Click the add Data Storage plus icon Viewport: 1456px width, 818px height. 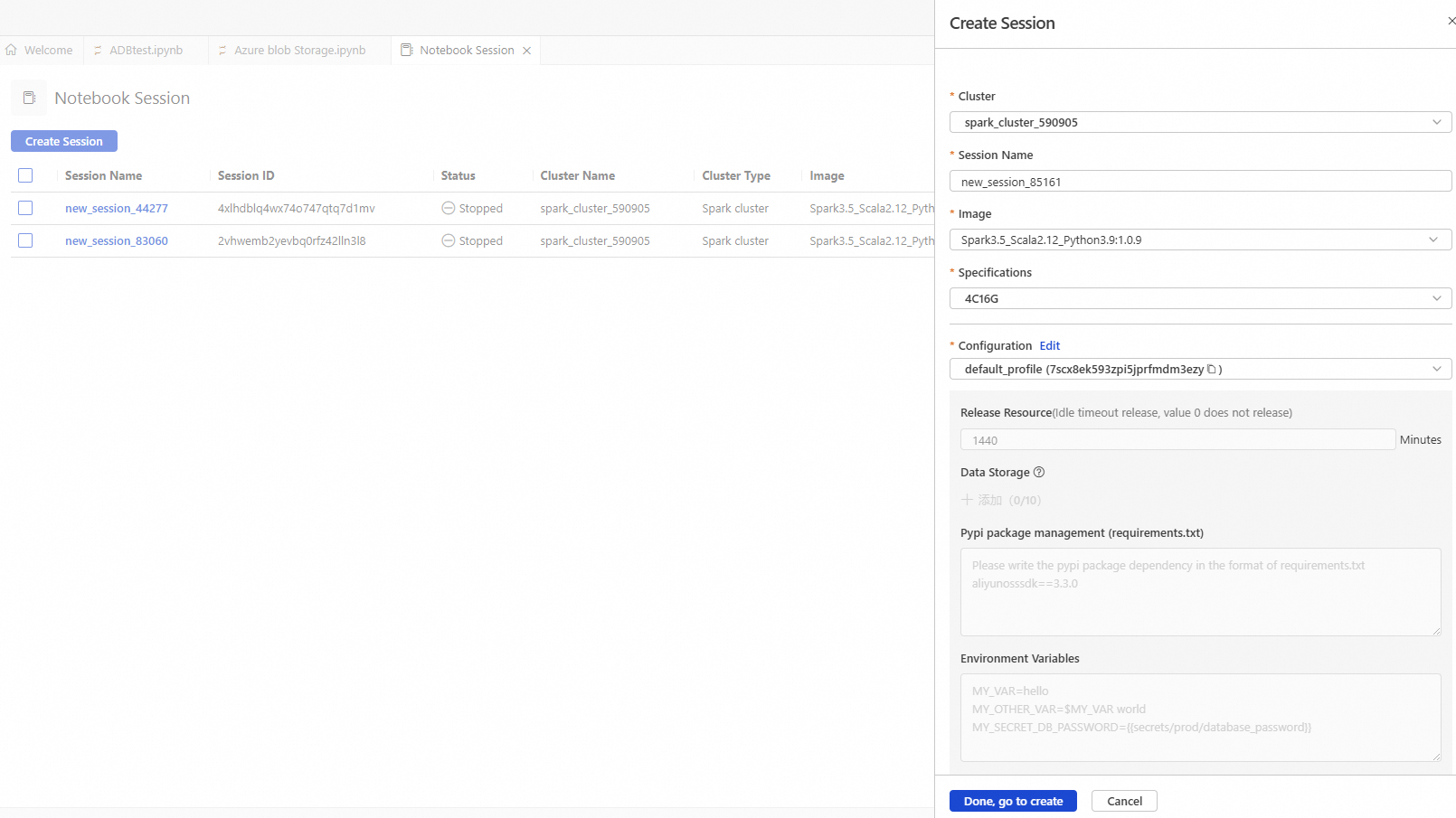(x=967, y=500)
